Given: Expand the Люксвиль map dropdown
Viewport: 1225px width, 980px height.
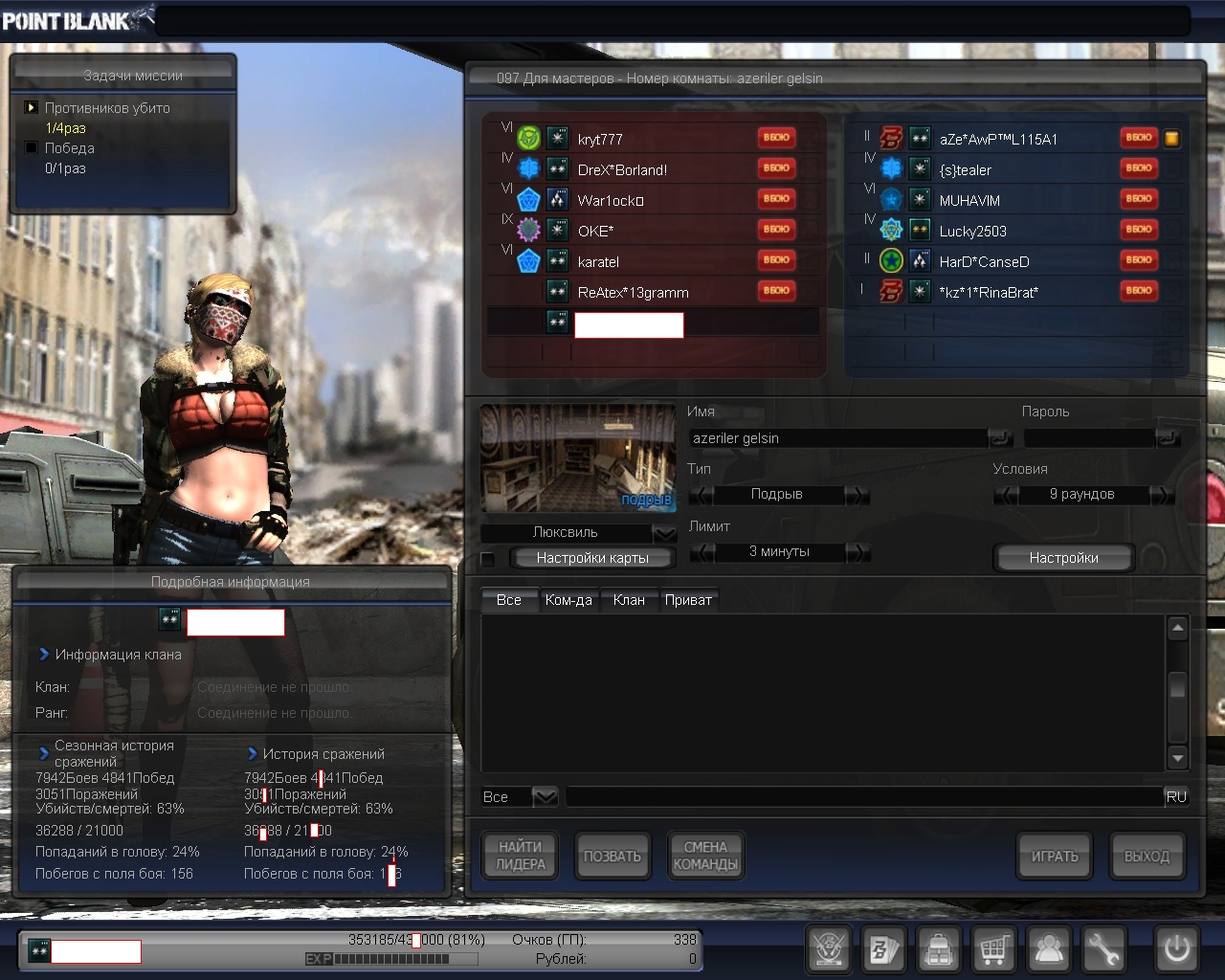Looking at the screenshot, I should pos(663,533).
